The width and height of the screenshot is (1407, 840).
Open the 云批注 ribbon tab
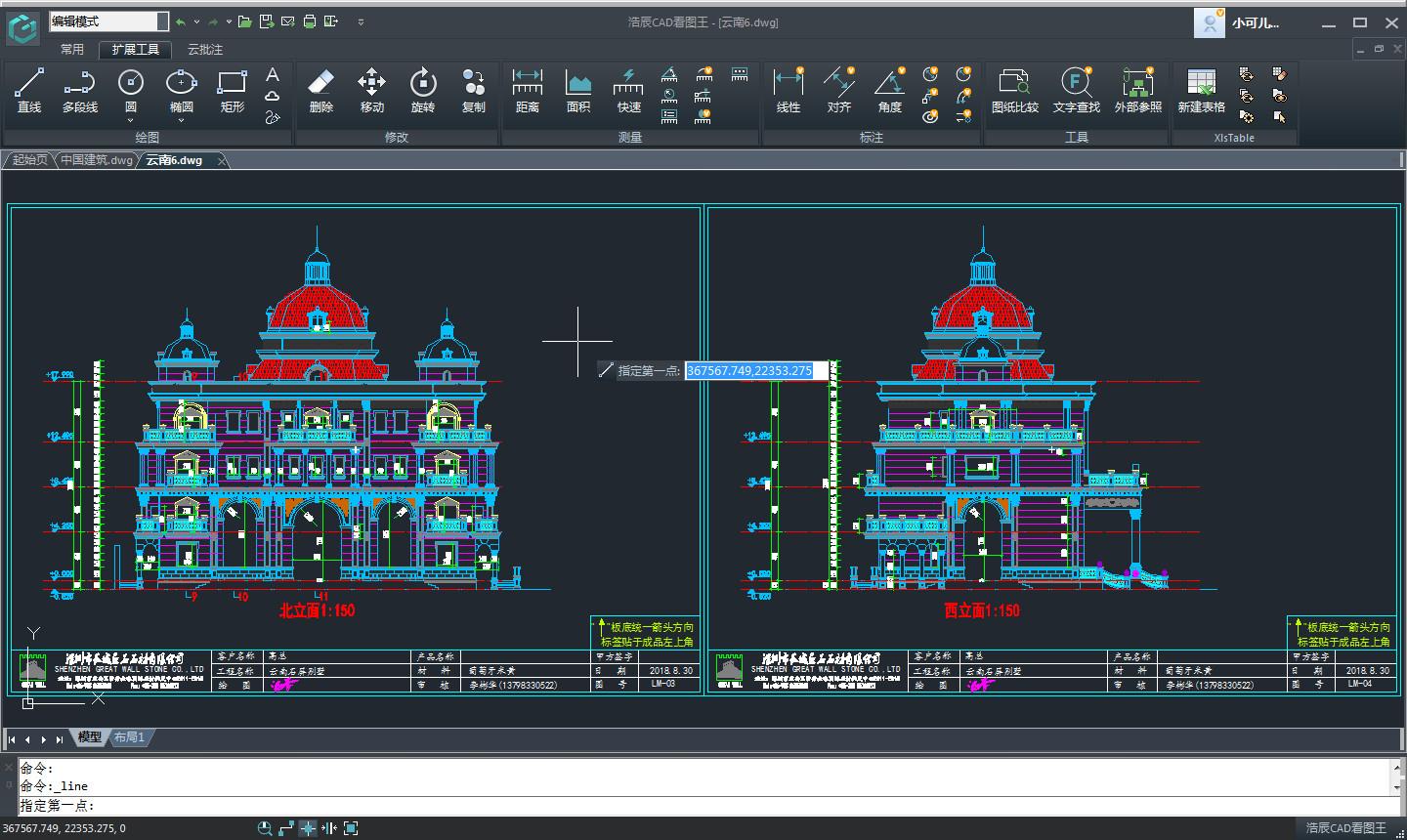click(x=206, y=49)
